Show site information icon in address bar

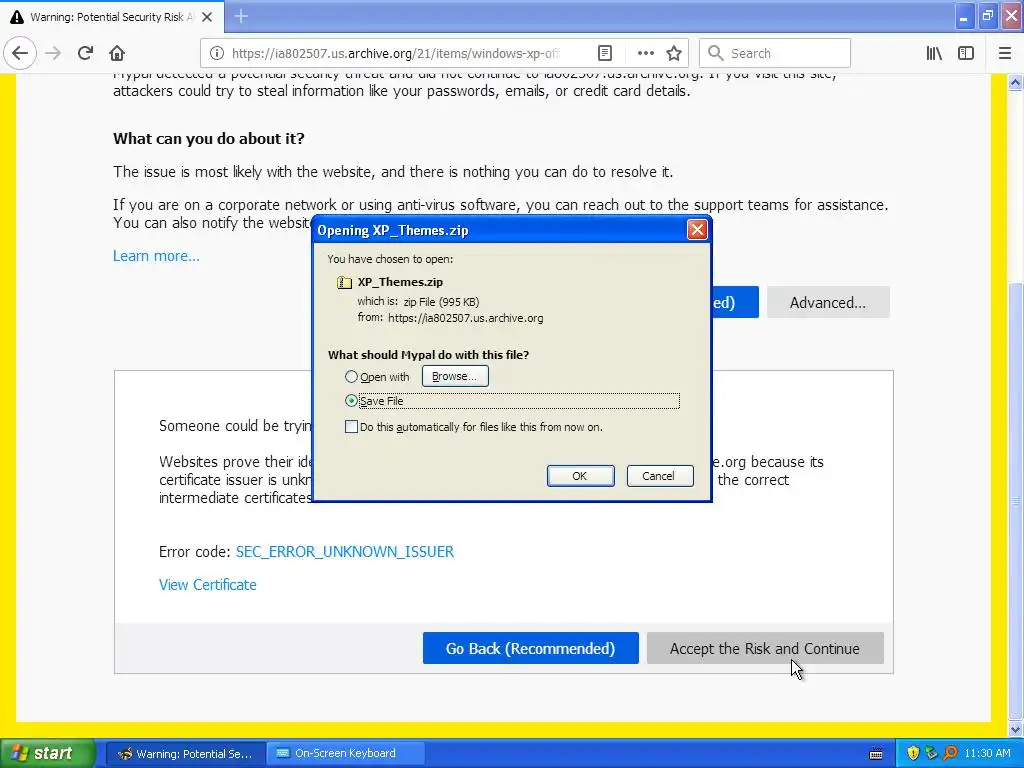(217, 54)
